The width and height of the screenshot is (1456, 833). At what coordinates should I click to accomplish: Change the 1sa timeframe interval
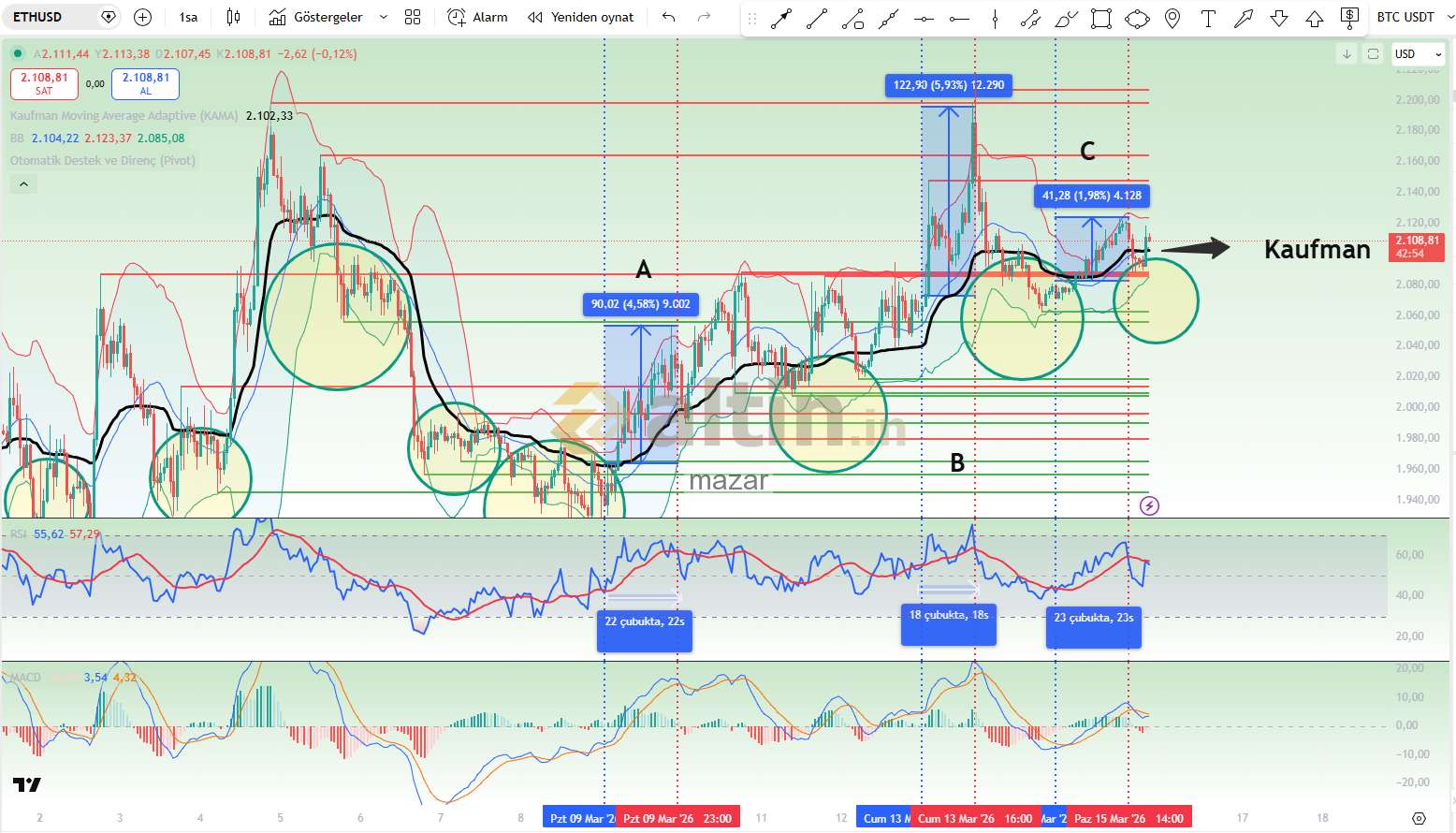click(188, 17)
